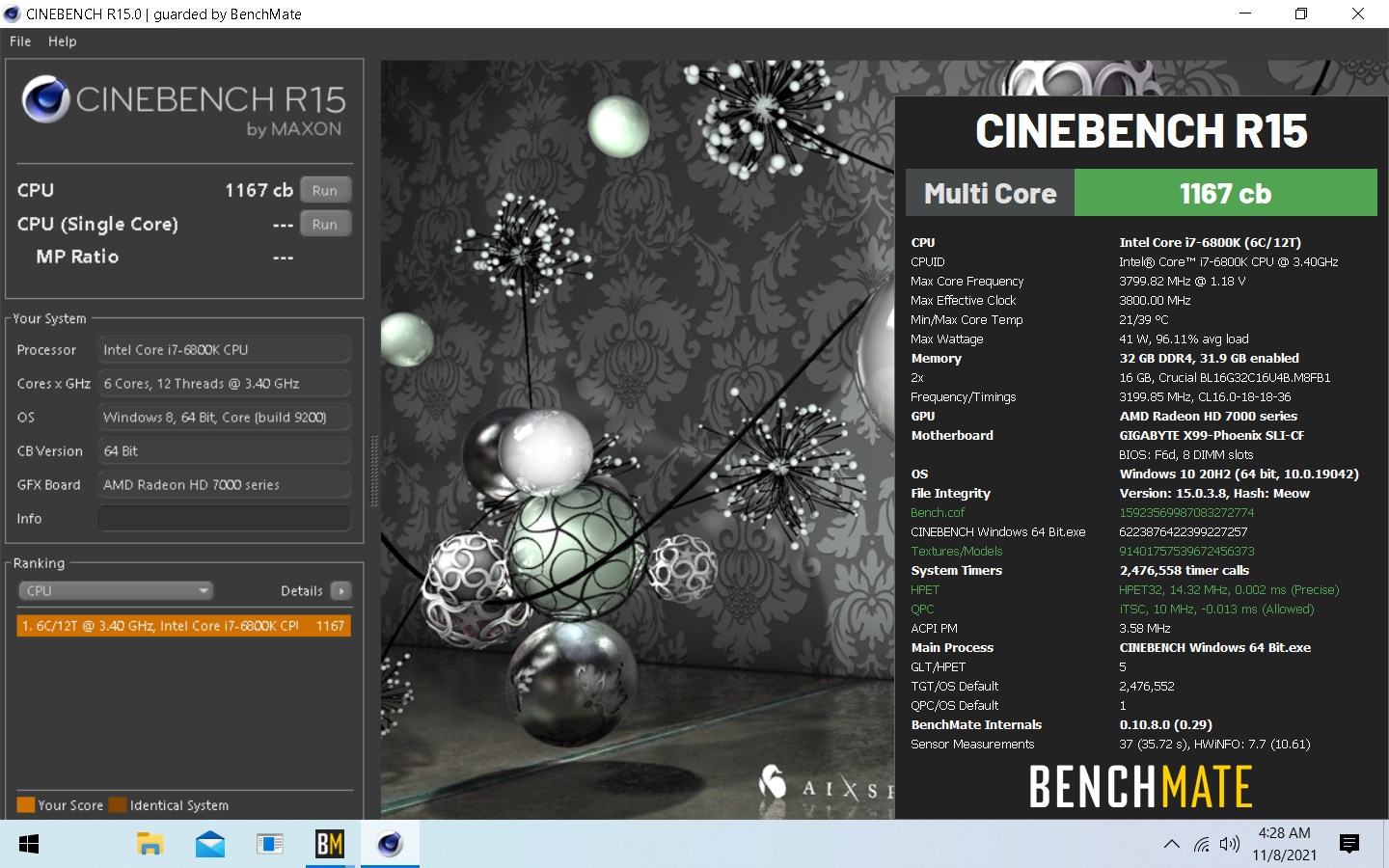Click the ACPI PM value 3.58 MHz

tap(1145, 629)
